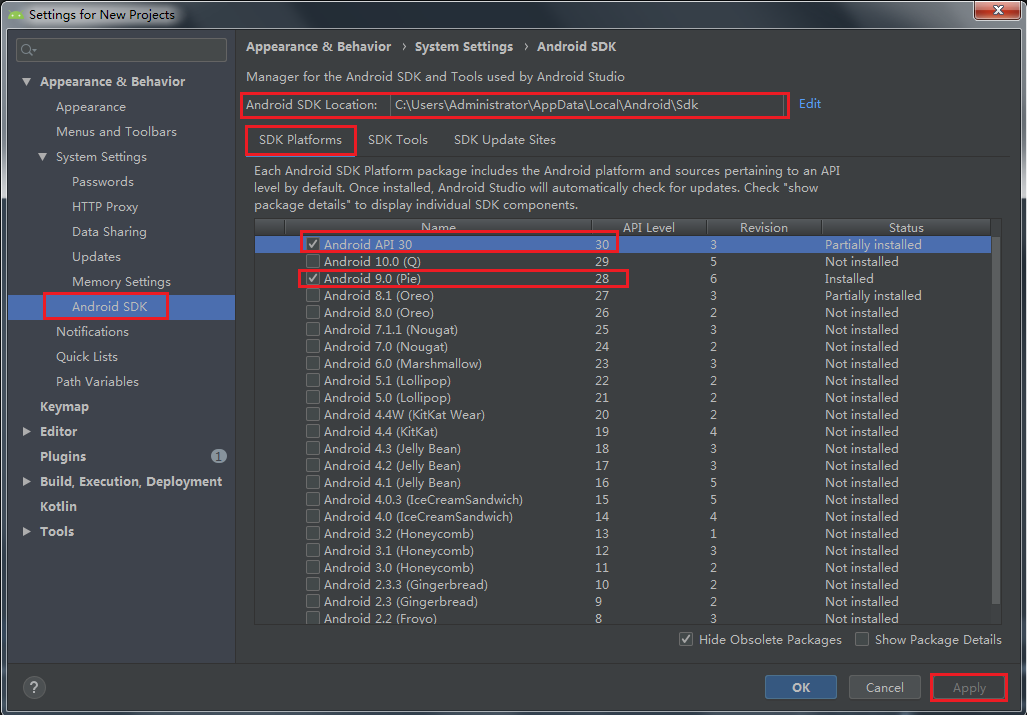The image size is (1027, 715).
Task: Check the Android 10.0 (Q) checkbox
Action: point(313,261)
